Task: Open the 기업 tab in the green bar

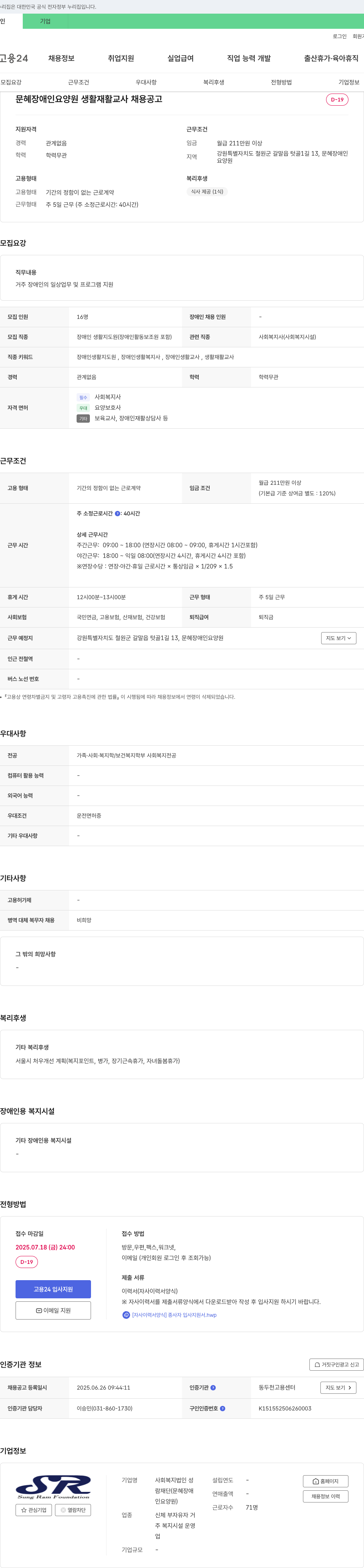Action: 45,21
